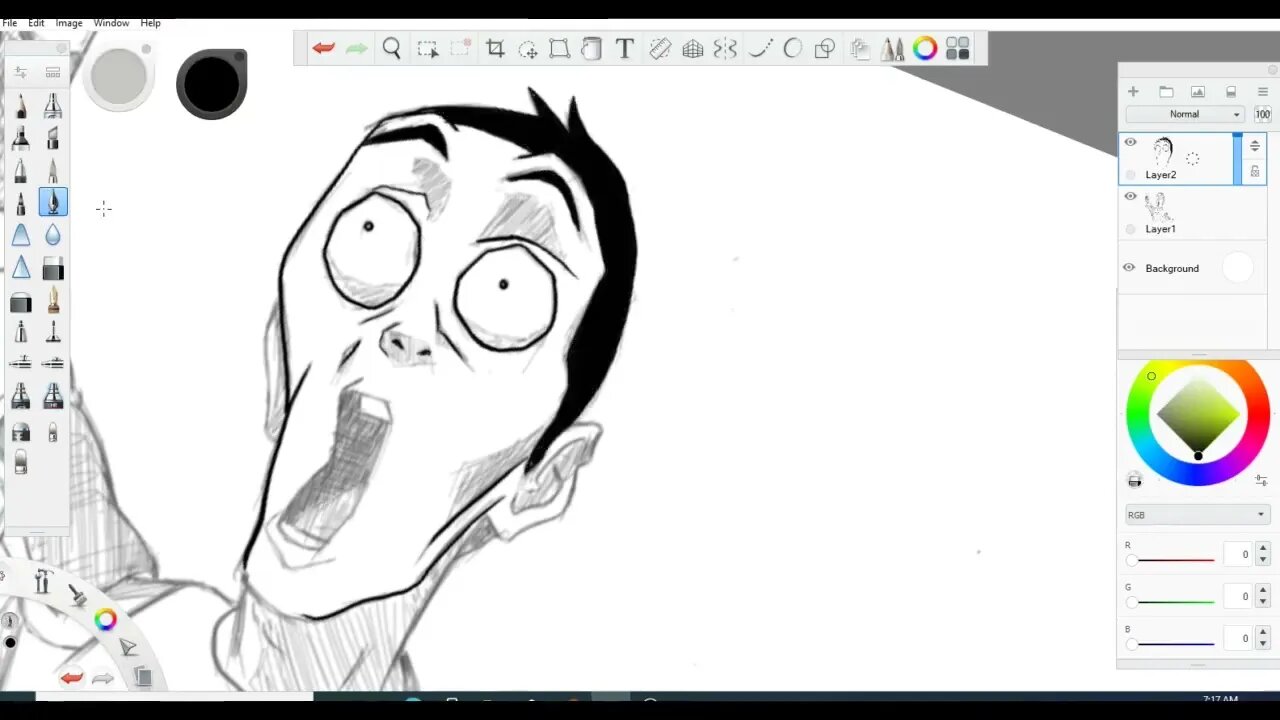1280x720 pixels.
Task: Click inside the color wheel diamond
Action: pos(1198,415)
